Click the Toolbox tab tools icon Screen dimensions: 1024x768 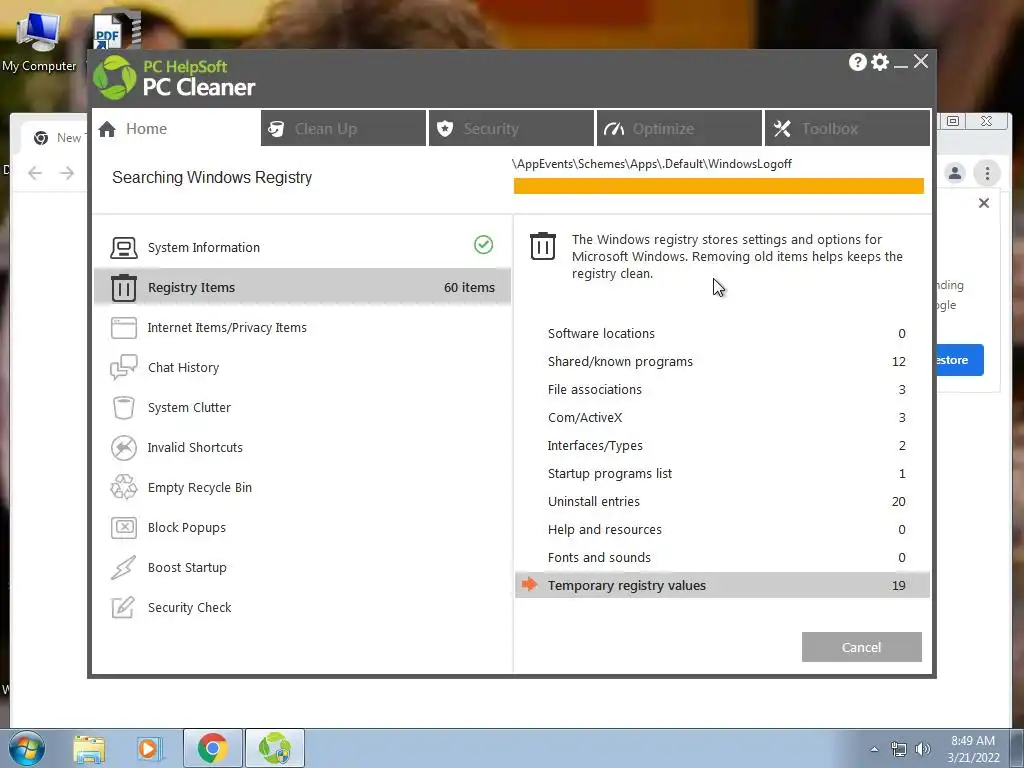point(782,129)
